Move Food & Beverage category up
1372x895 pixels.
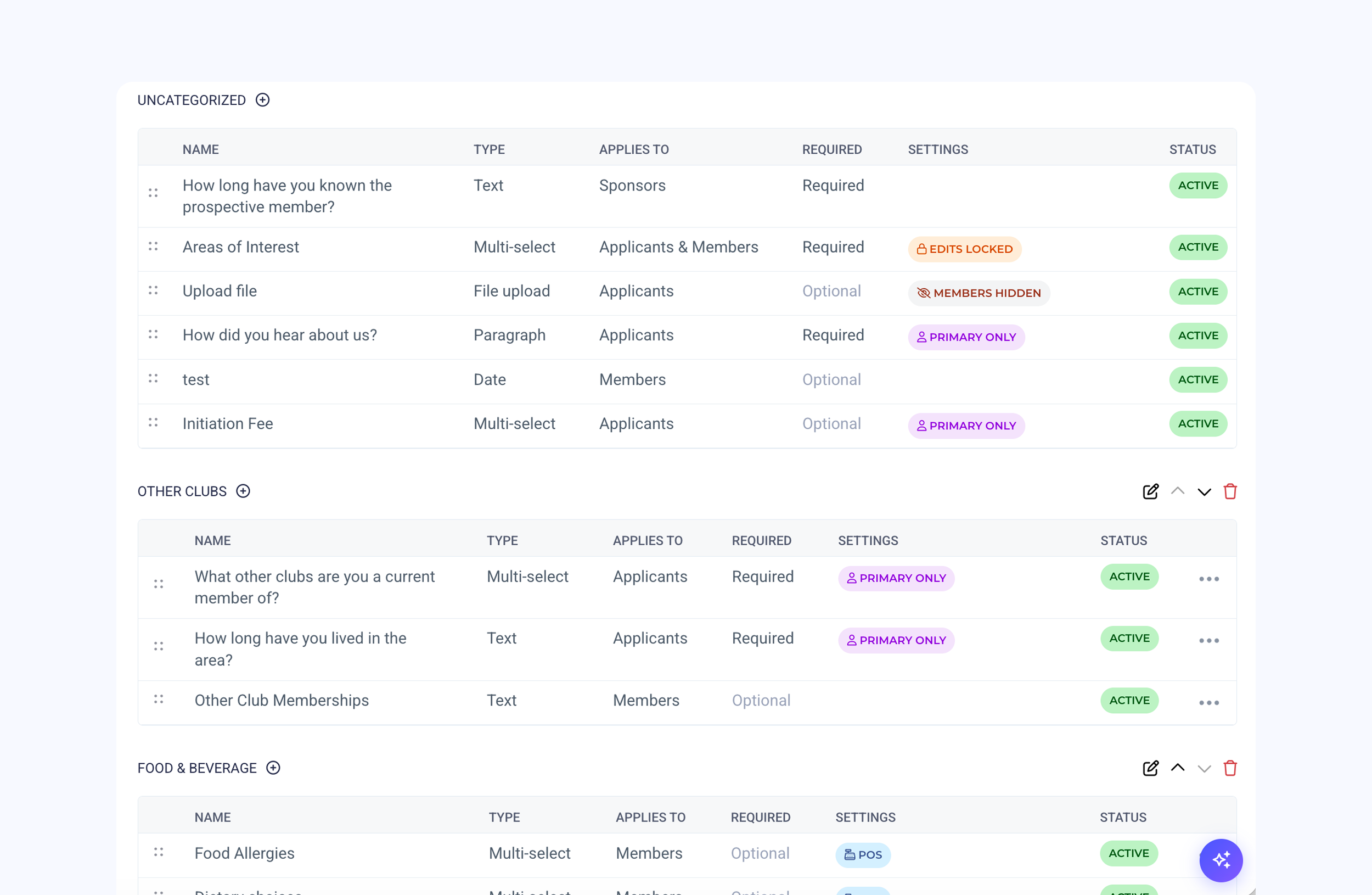(1178, 768)
